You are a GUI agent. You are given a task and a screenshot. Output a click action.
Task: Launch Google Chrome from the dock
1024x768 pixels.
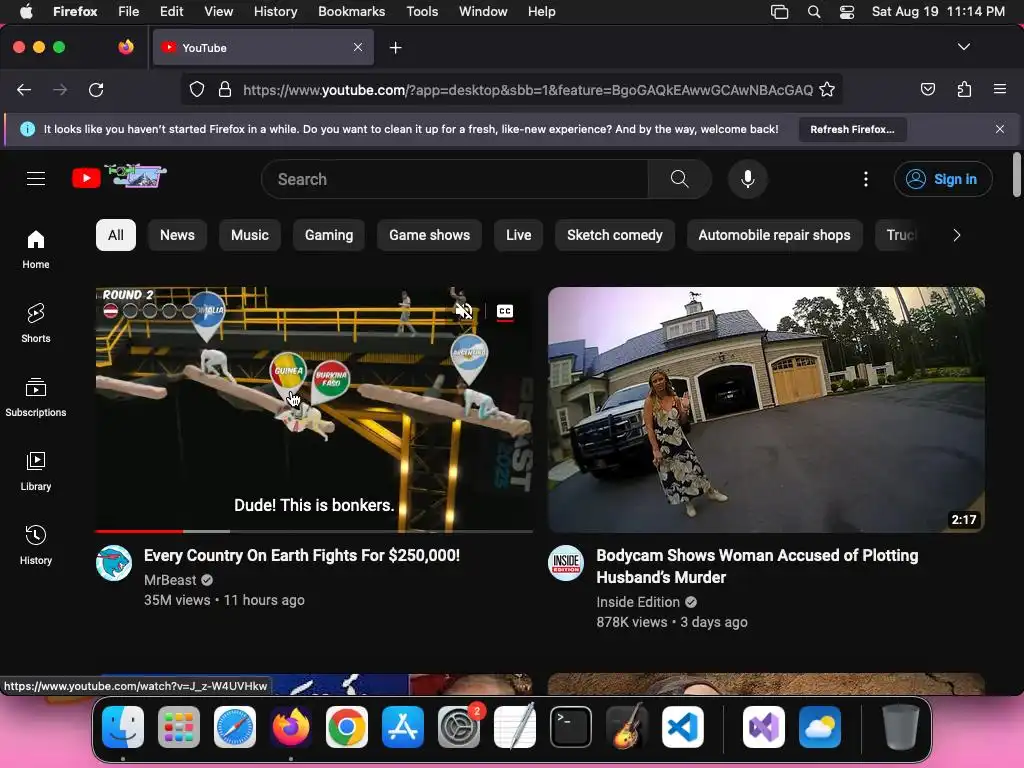(346, 727)
